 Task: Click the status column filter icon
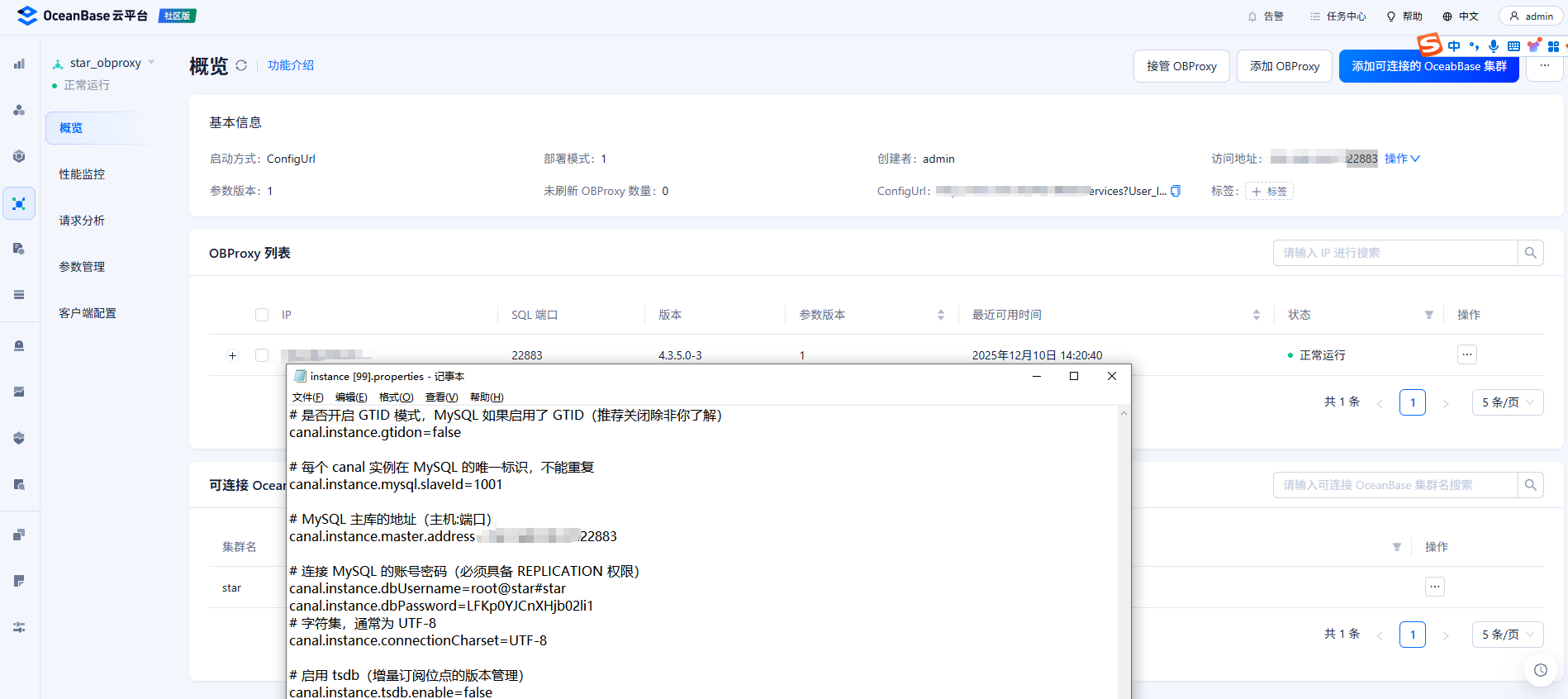[1429, 315]
